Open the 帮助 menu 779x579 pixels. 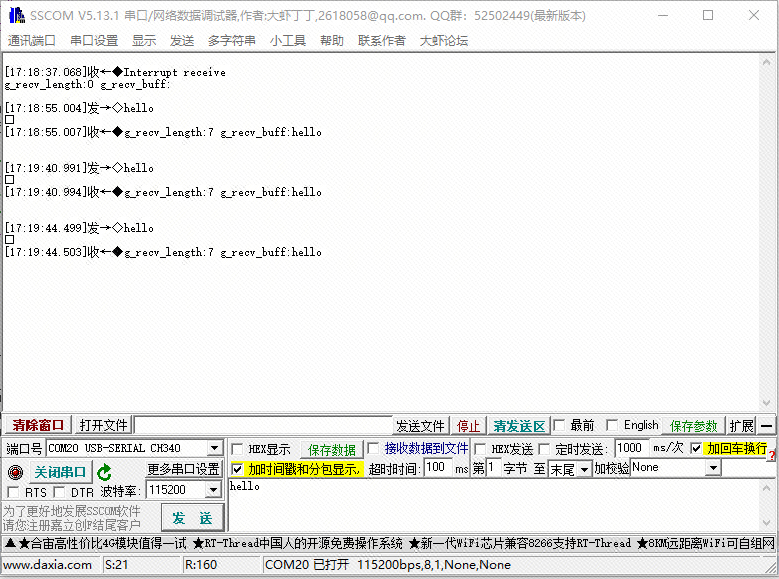pos(332,40)
